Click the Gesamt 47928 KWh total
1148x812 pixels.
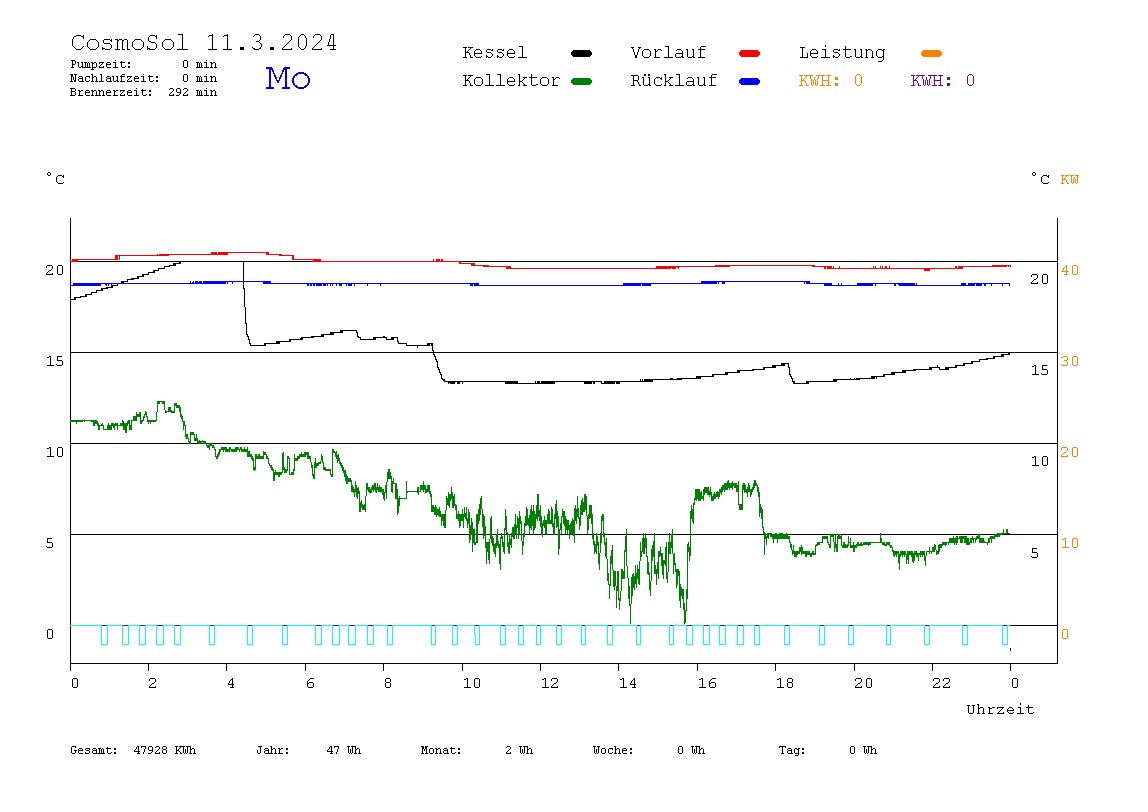click(133, 750)
